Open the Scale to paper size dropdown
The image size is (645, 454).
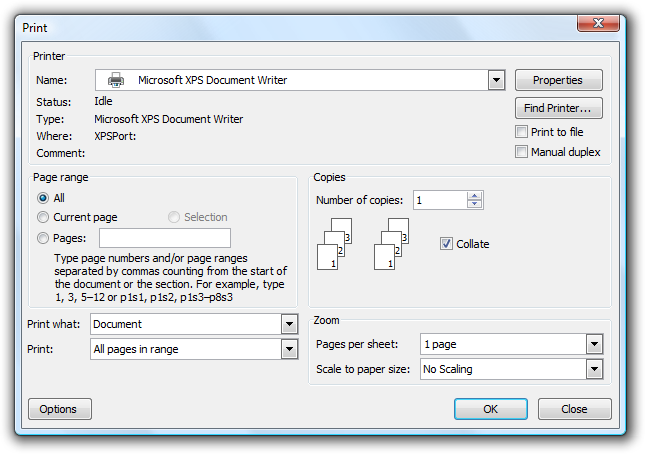[x=594, y=369]
